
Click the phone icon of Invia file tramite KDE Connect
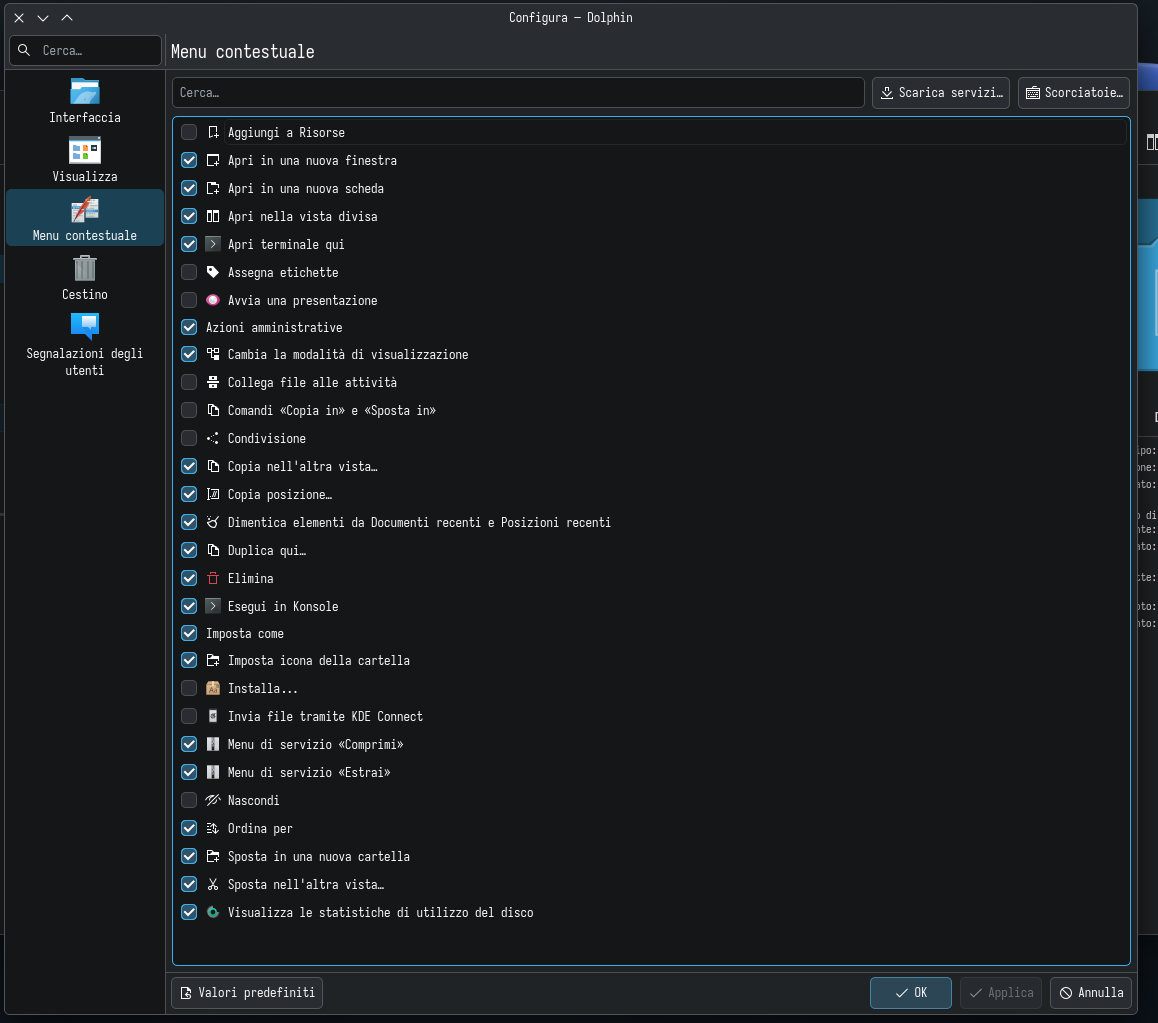click(213, 716)
